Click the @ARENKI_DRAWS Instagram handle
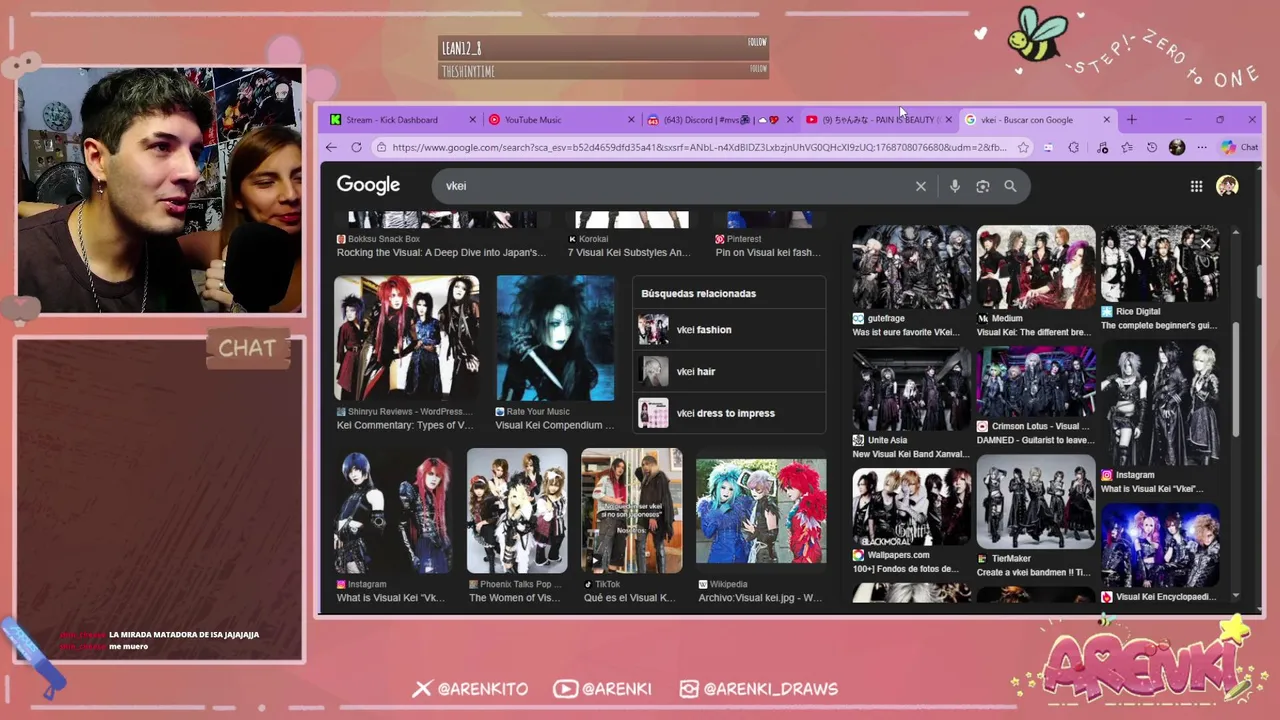Screen dimensions: 1280x720 tap(770, 689)
